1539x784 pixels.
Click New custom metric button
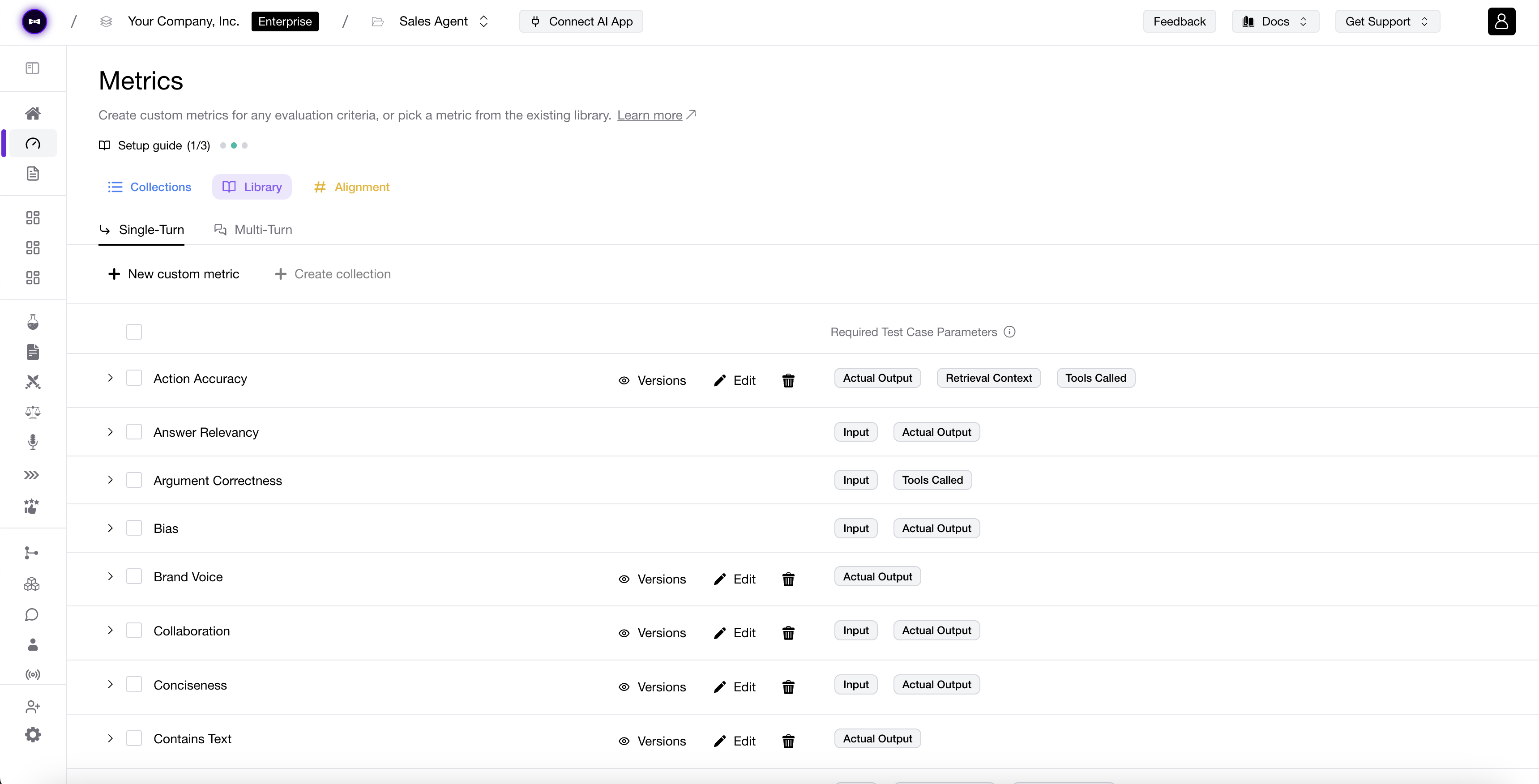coord(173,274)
